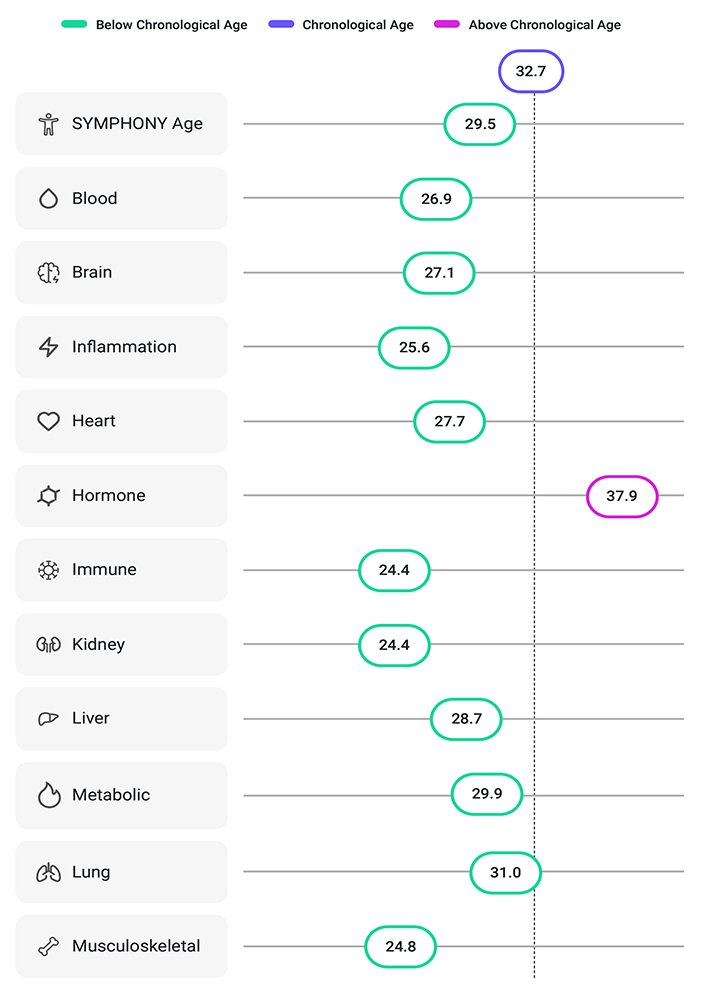The image size is (703, 1000).
Task: Select the Above Chronological Age magenta legend swatch
Action: (x=446, y=25)
